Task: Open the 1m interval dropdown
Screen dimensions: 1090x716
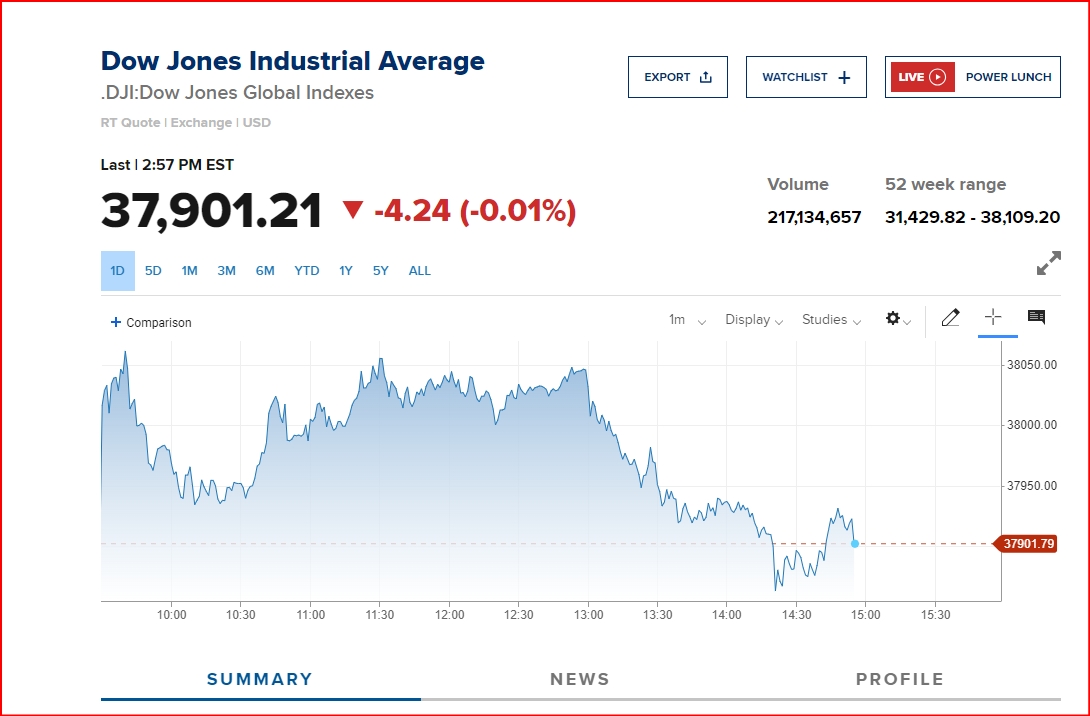Action: coord(687,320)
